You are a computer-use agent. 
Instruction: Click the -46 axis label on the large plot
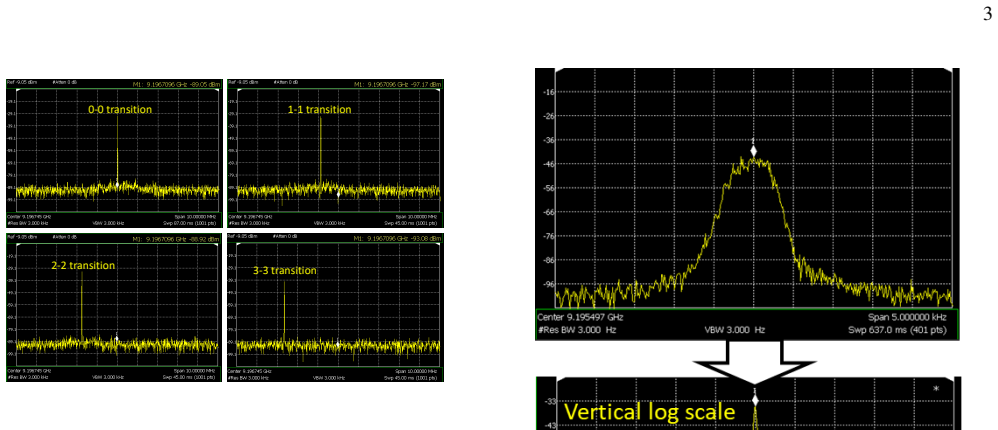coord(549,164)
